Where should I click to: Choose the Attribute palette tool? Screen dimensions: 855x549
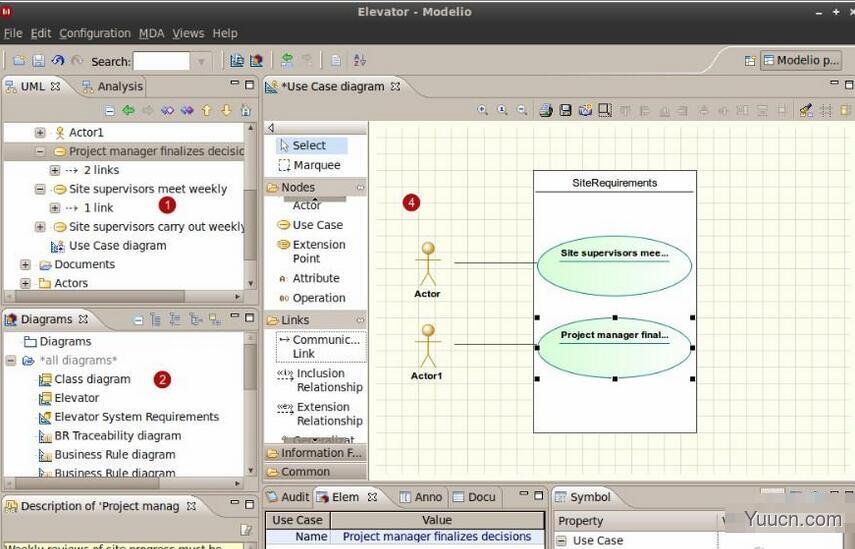click(x=309, y=278)
